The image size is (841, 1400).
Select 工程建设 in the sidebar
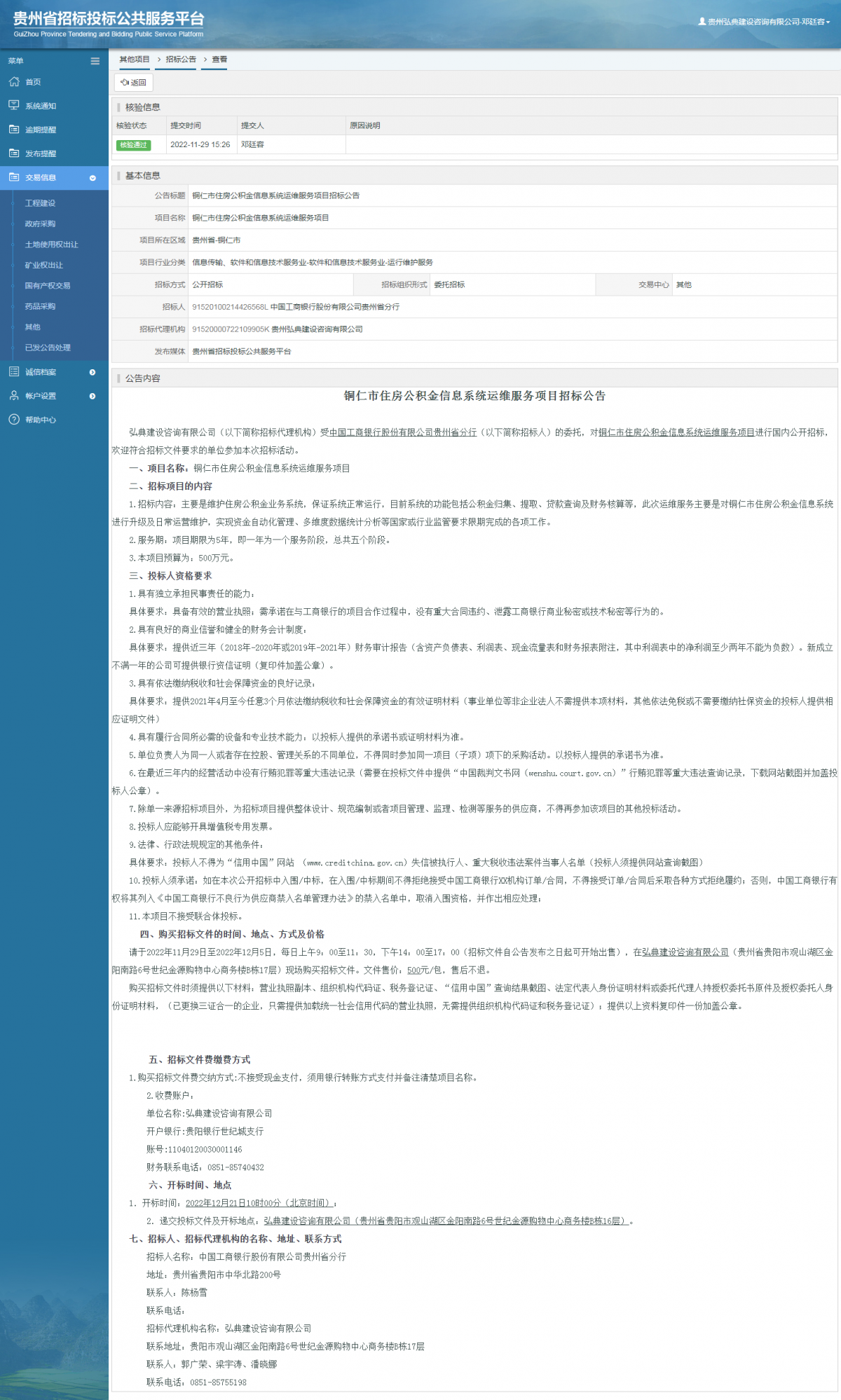pyautogui.click(x=40, y=203)
